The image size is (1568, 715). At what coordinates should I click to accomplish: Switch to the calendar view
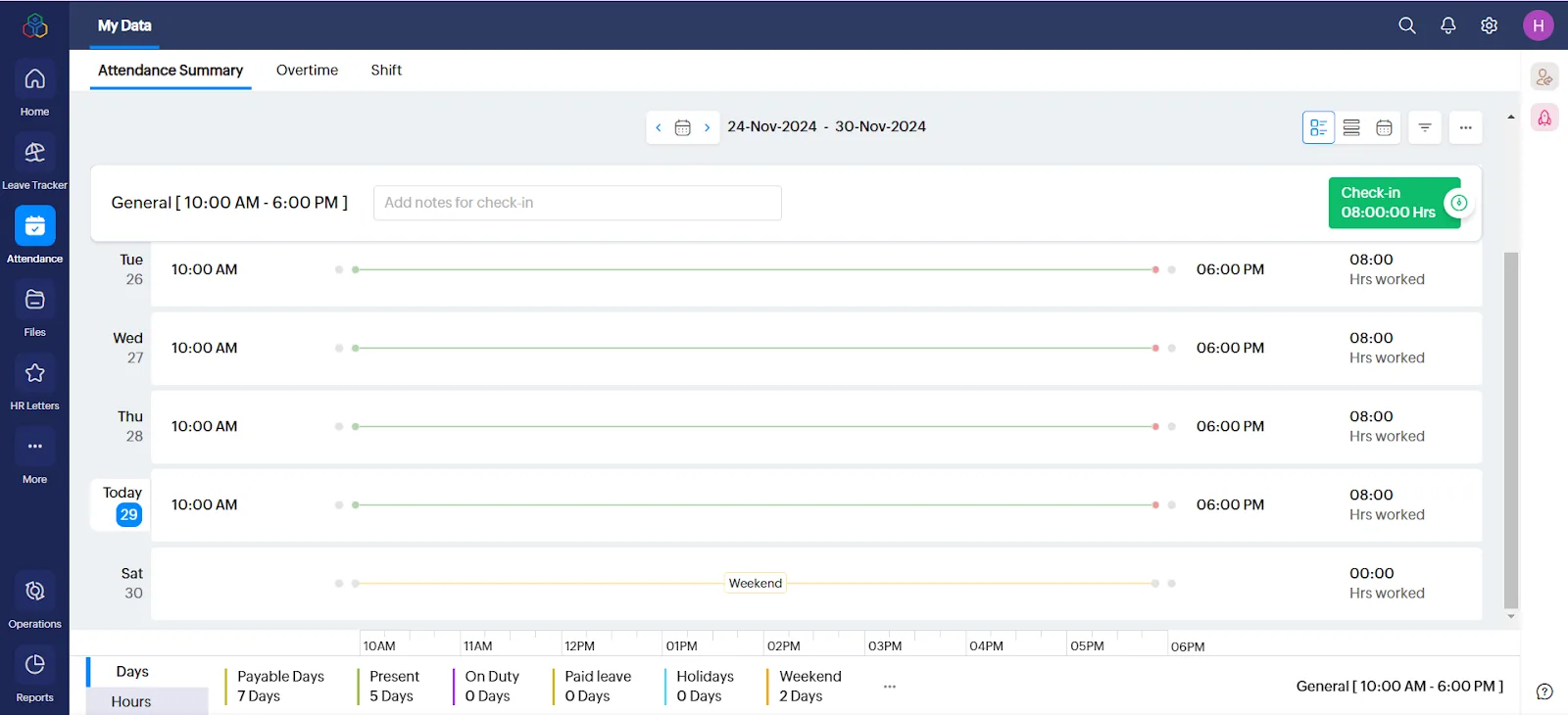pyautogui.click(x=1385, y=127)
